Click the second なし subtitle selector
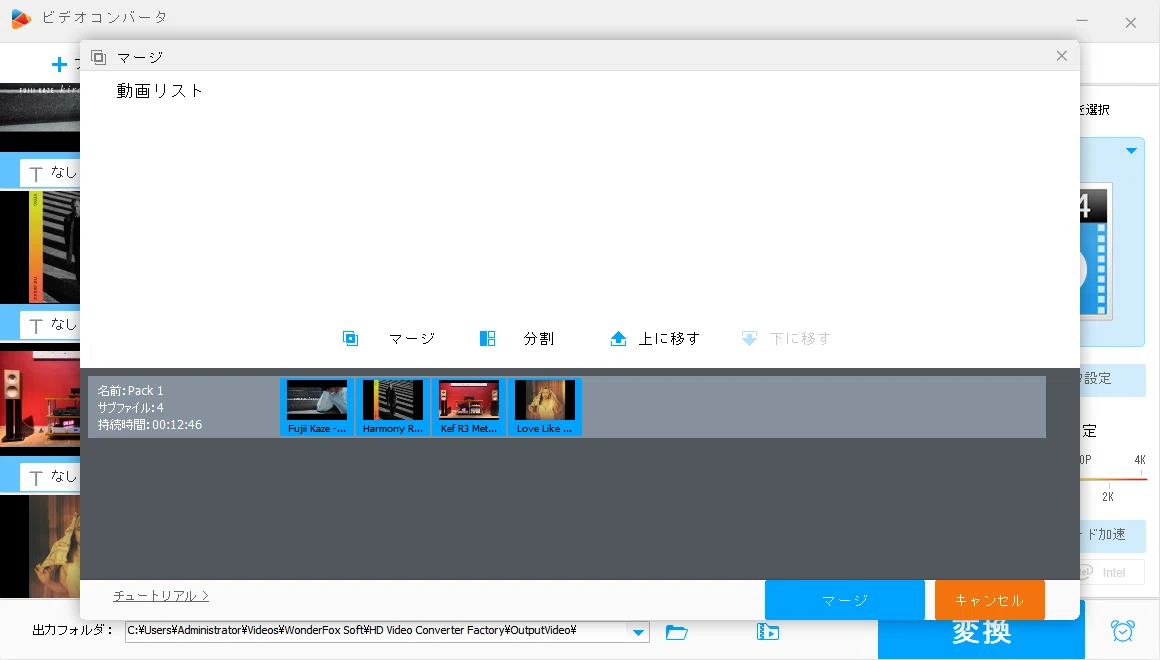 (x=50, y=325)
